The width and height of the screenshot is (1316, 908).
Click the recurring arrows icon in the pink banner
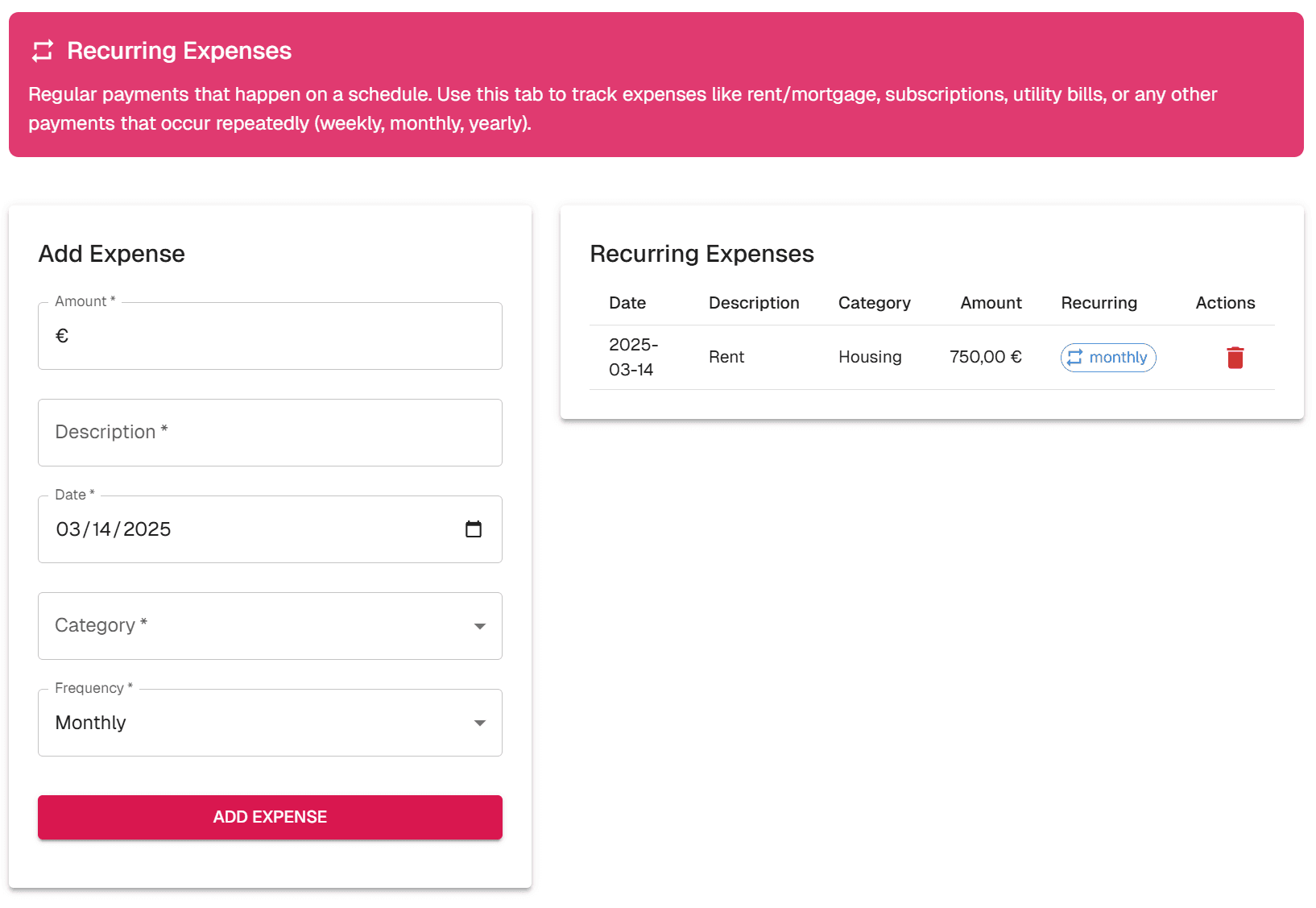click(x=42, y=50)
